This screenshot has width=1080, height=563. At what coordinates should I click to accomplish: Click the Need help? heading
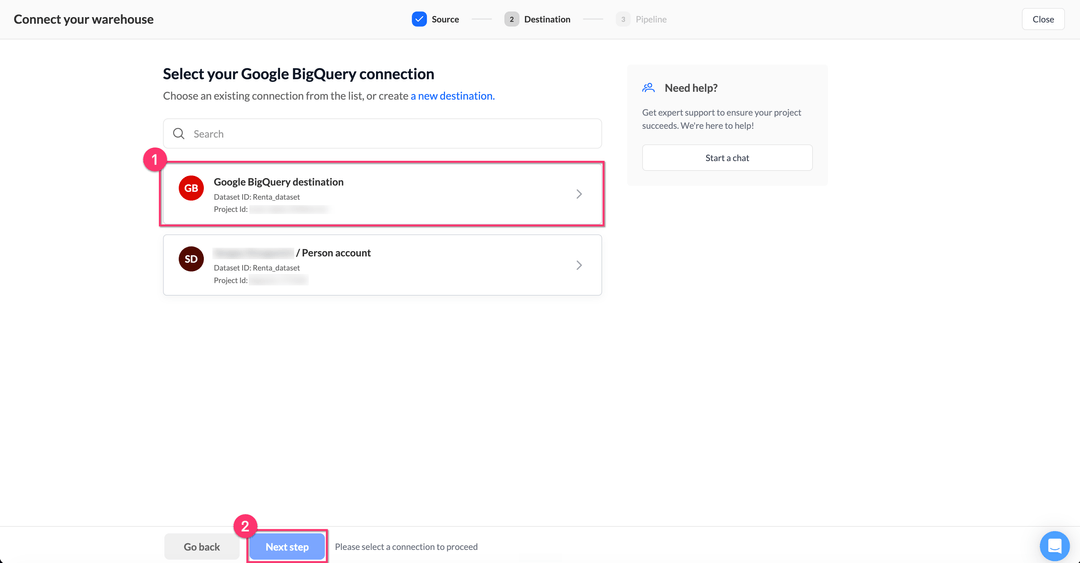691,88
